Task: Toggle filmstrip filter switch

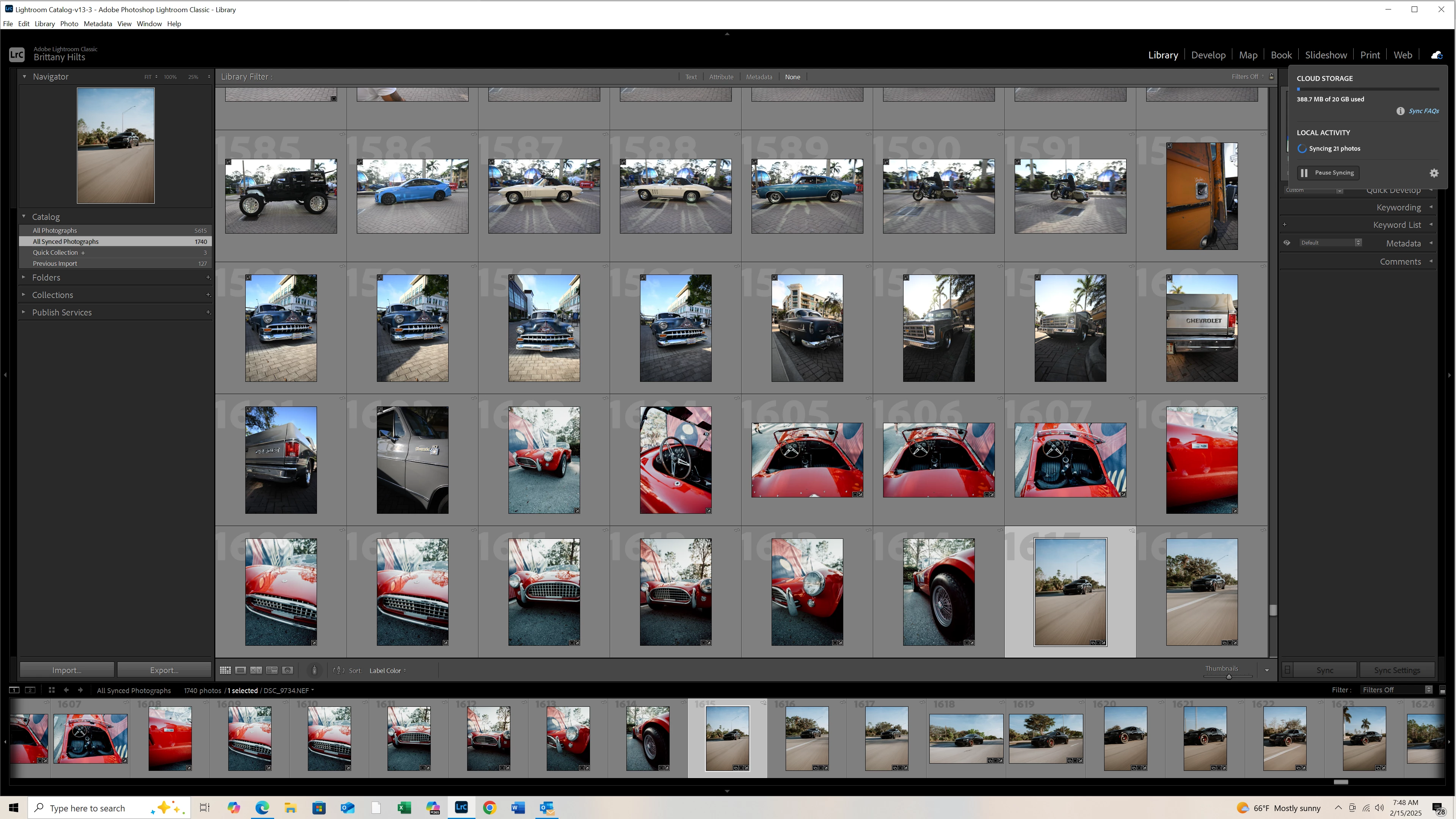Action: click(x=1442, y=690)
